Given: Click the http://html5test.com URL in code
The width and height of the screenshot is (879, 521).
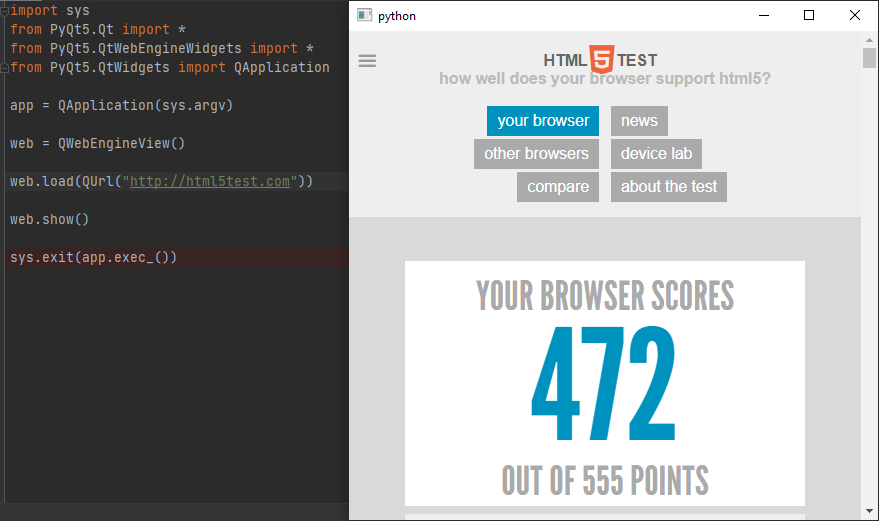Looking at the screenshot, I should pos(210,181).
